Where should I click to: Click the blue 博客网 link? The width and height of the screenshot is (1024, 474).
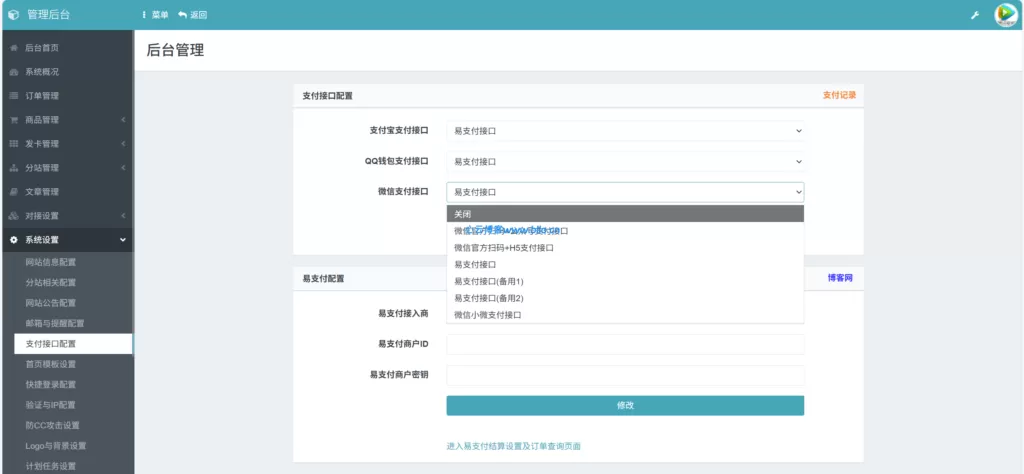click(x=840, y=278)
